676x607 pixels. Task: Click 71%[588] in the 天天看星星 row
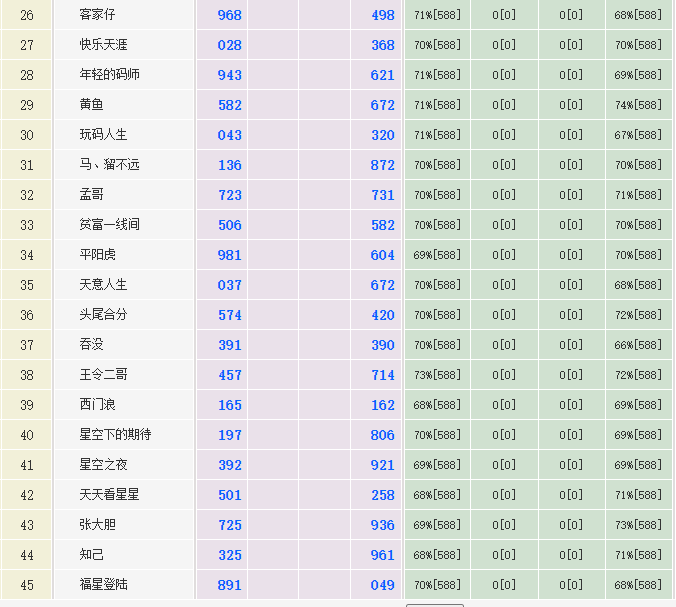(638, 495)
